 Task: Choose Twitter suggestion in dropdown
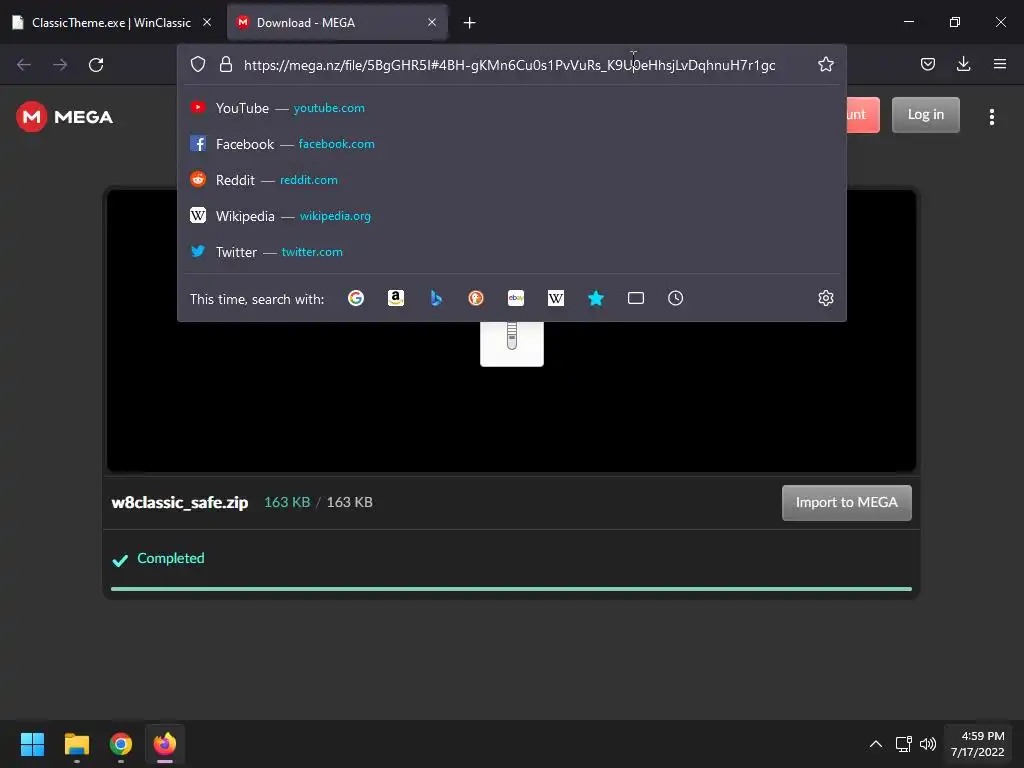(x=511, y=251)
